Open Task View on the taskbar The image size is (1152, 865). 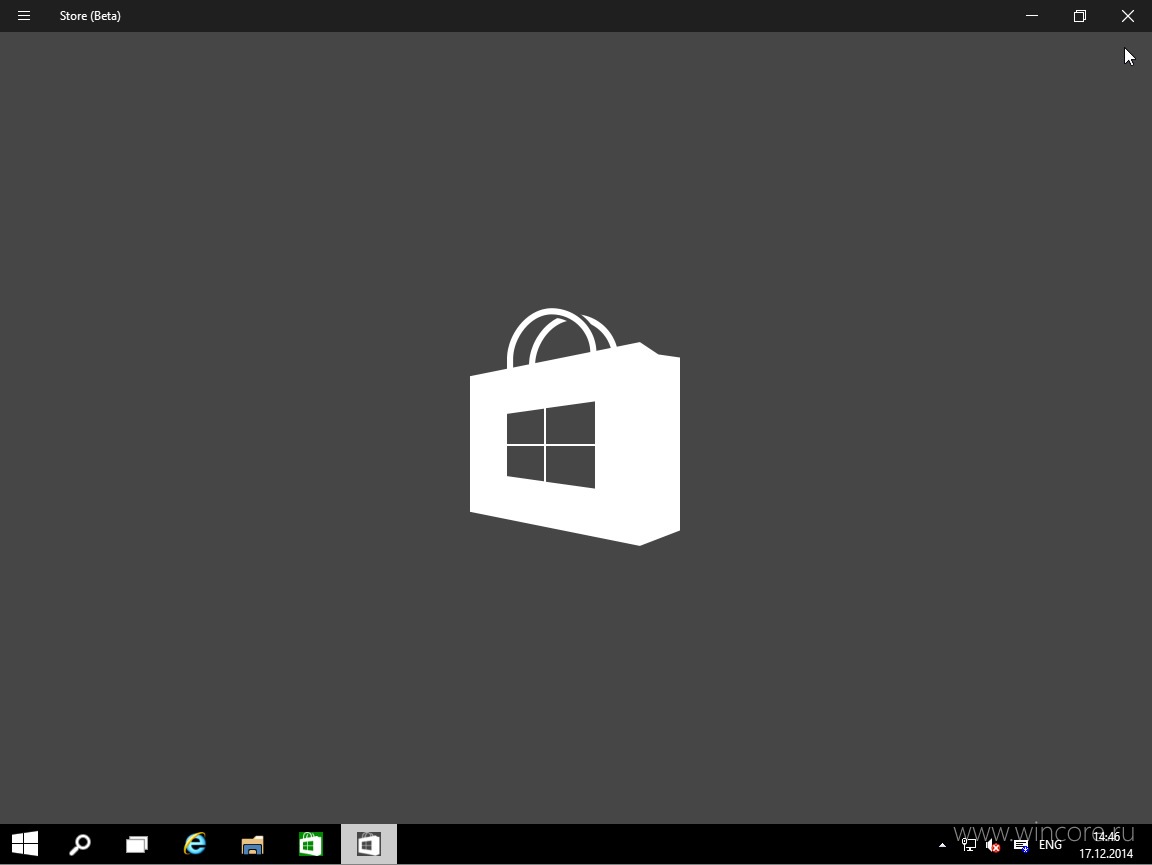click(x=137, y=844)
